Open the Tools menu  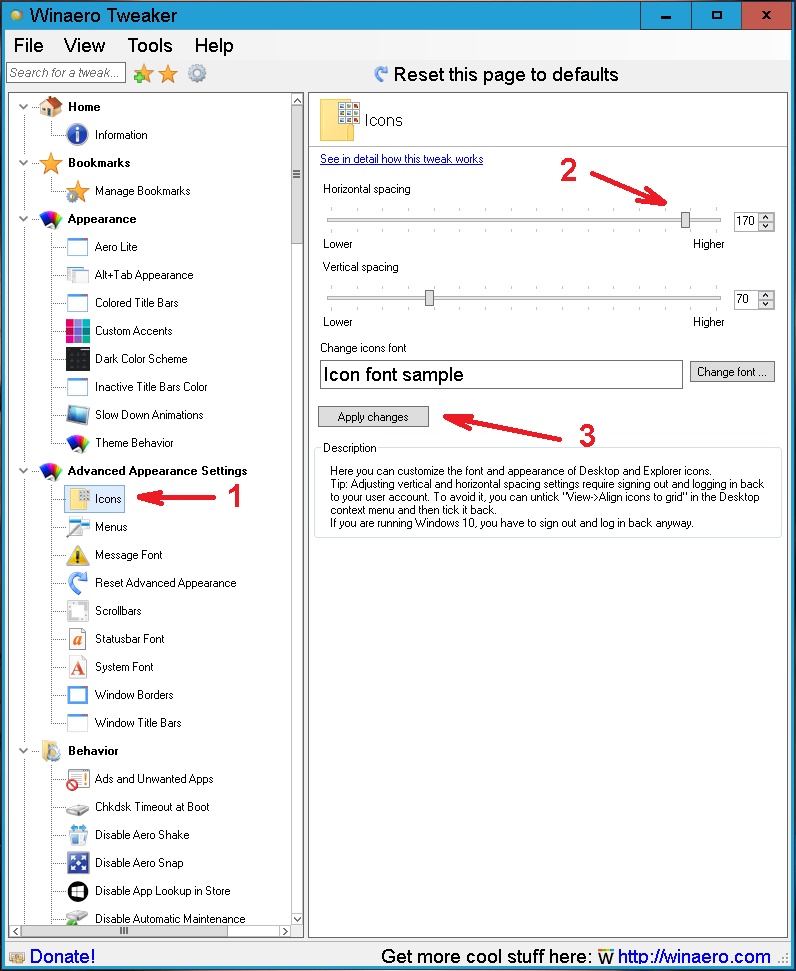[150, 45]
